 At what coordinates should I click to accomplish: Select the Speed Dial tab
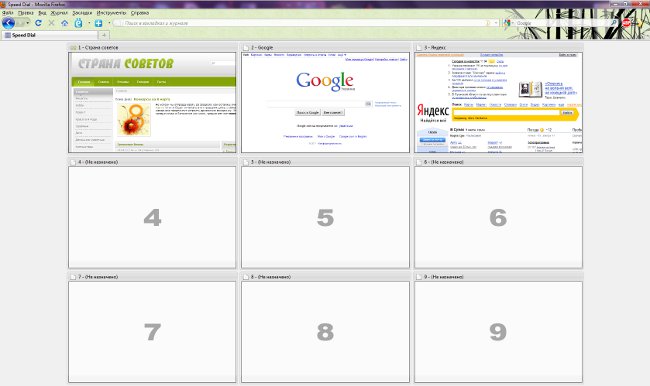tap(50, 35)
